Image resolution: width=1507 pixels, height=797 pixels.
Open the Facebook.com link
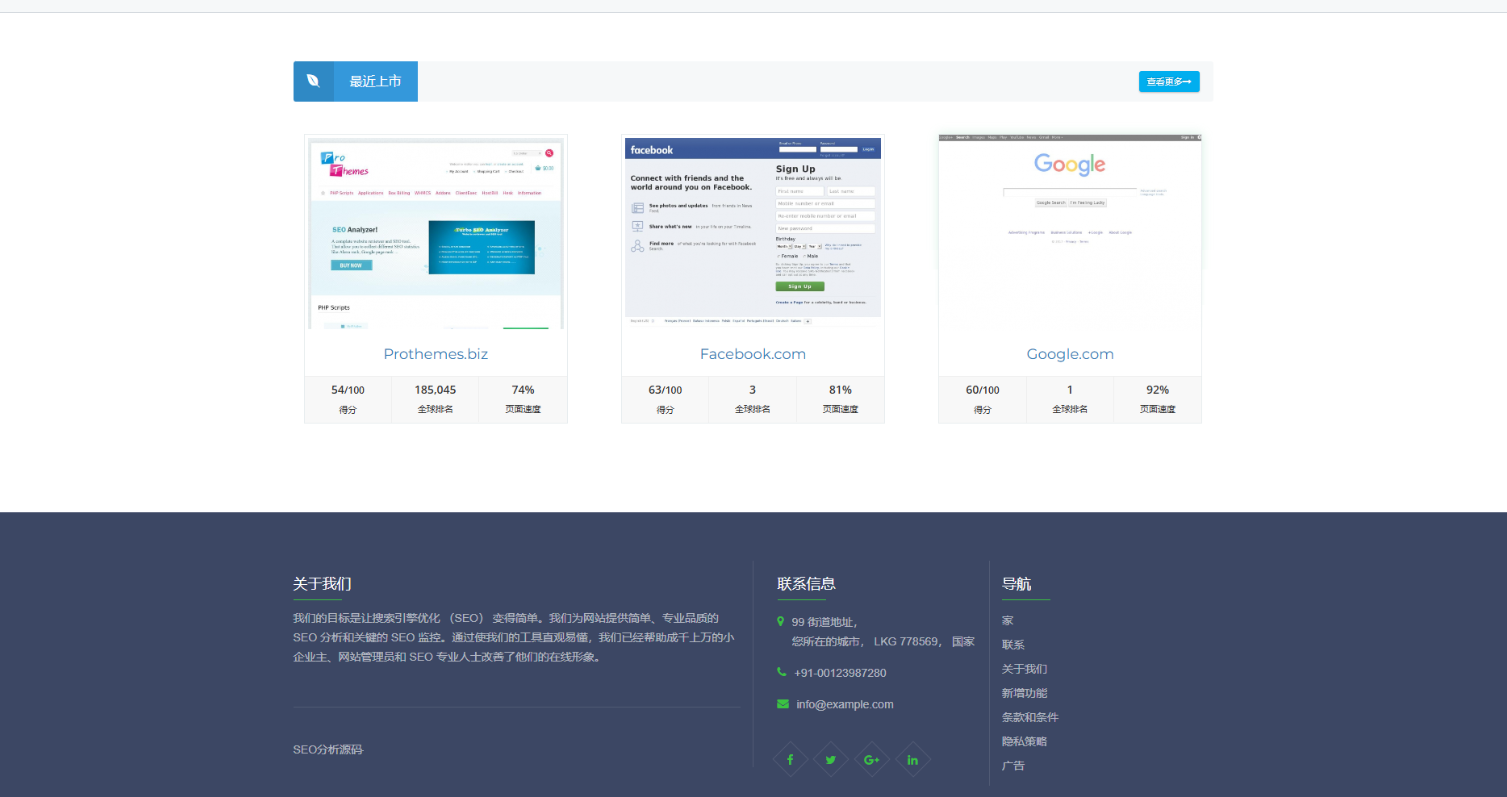pyautogui.click(x=753, y=354)
